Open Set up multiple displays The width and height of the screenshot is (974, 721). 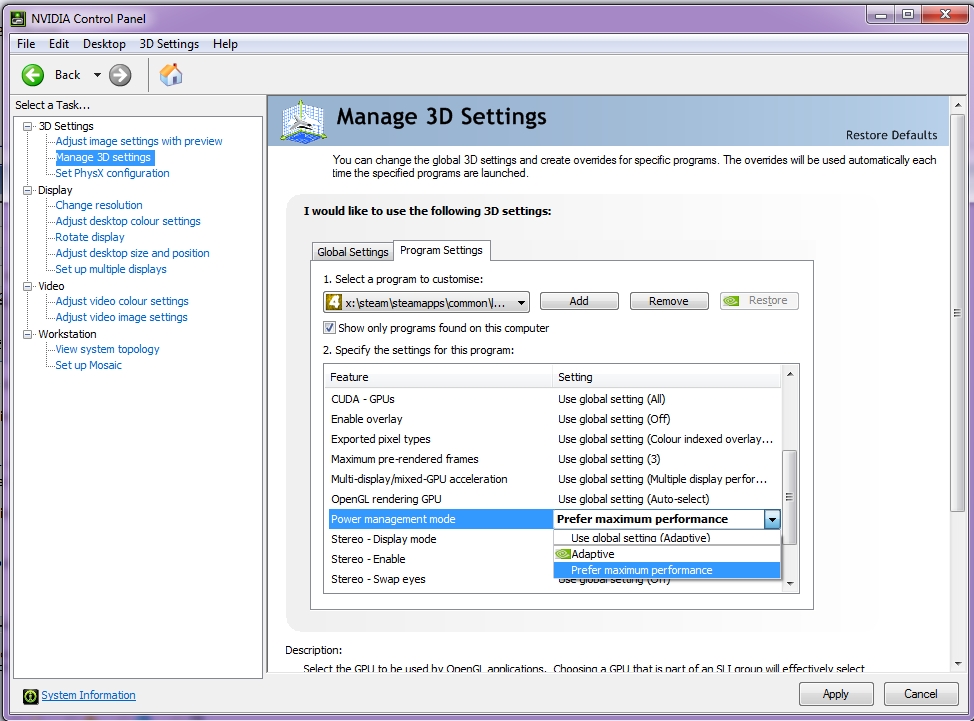111,269
